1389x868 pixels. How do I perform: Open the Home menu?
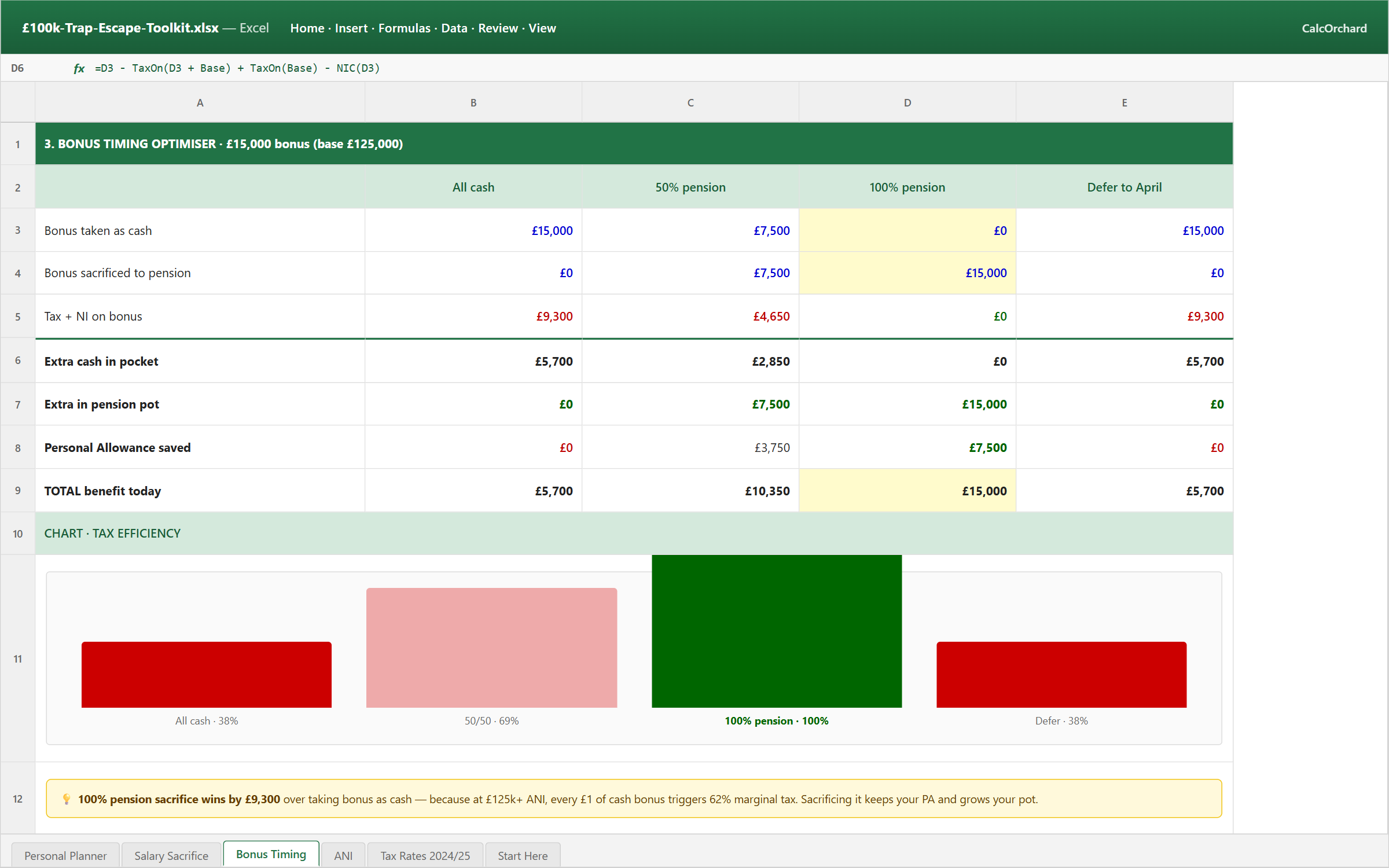(x=307, y=28)
